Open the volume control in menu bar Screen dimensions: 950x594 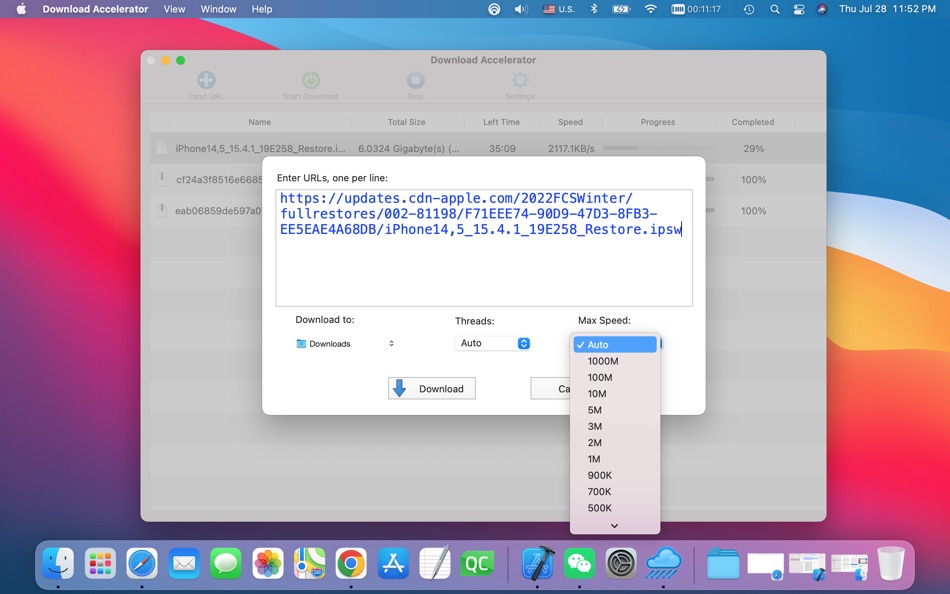[521, 9]
